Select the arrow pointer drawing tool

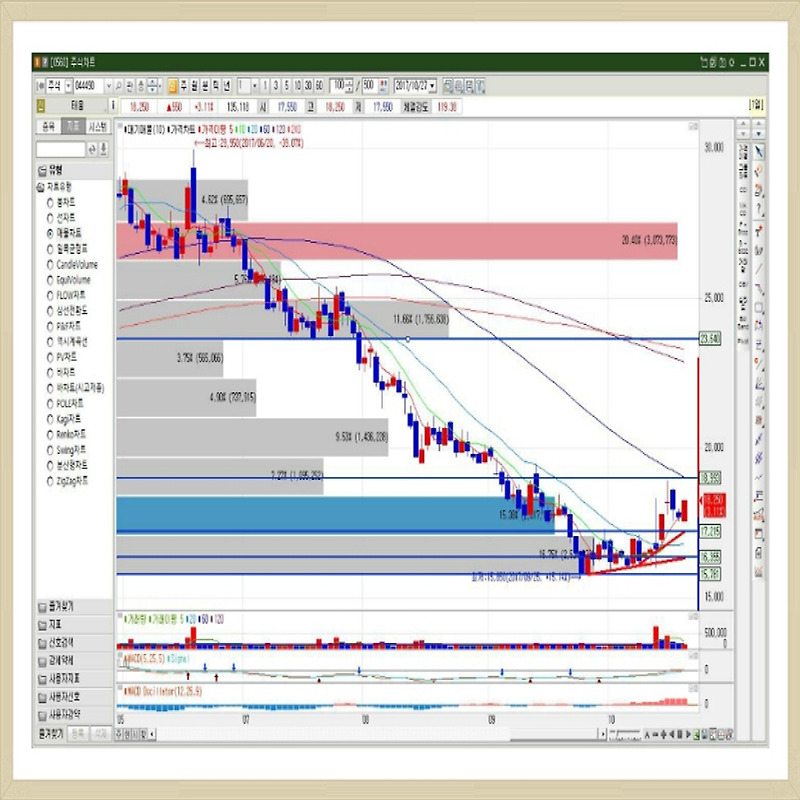tap(758, 151)
